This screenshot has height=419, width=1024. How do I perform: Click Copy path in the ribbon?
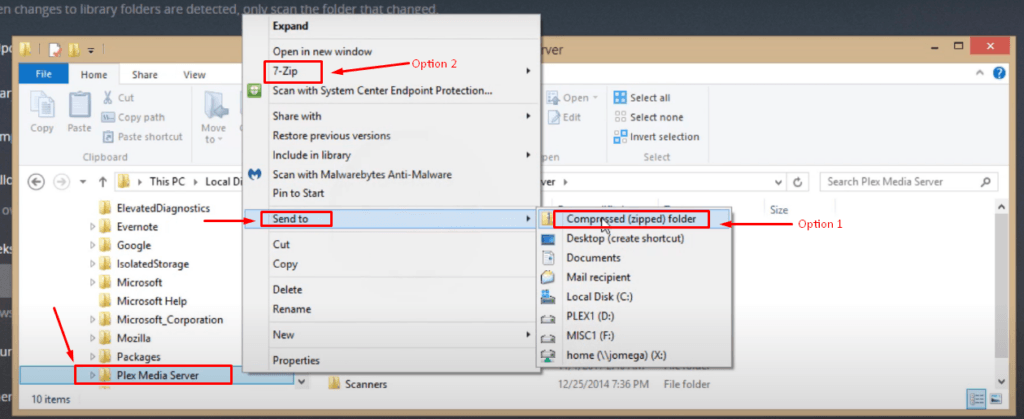click(x=133, y=117)
